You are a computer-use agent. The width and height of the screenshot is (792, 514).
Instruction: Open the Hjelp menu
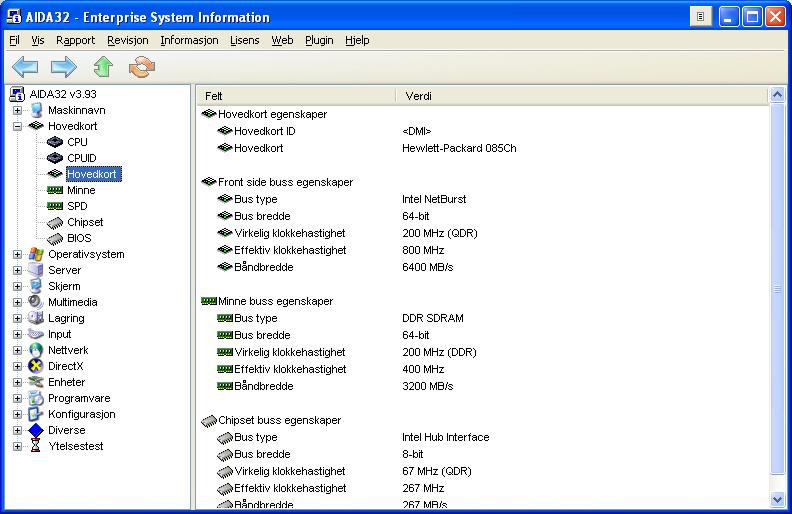357,40
